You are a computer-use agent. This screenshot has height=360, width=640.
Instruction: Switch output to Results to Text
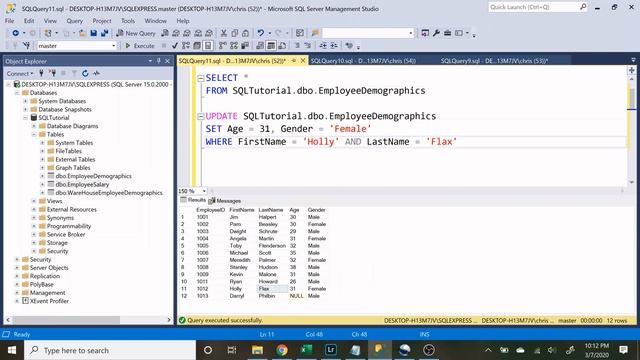(260, 46)
